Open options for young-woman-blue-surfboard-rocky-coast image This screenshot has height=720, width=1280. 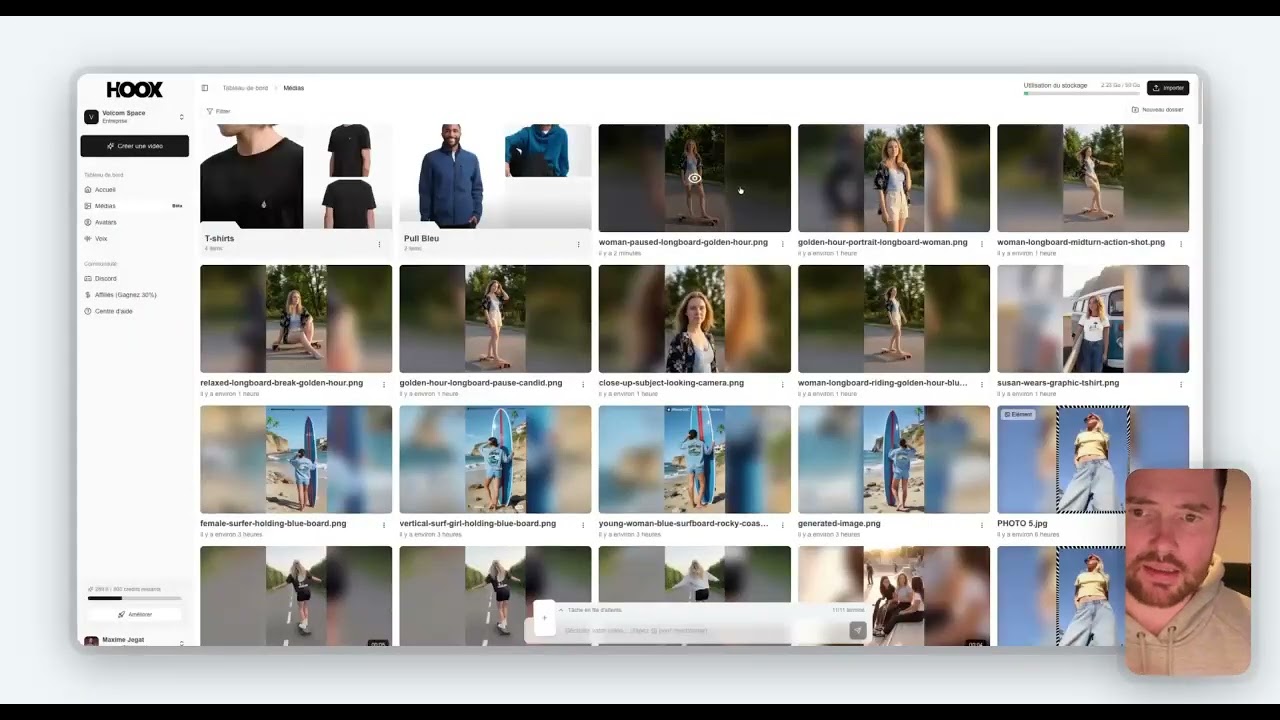tap(782, 525)
